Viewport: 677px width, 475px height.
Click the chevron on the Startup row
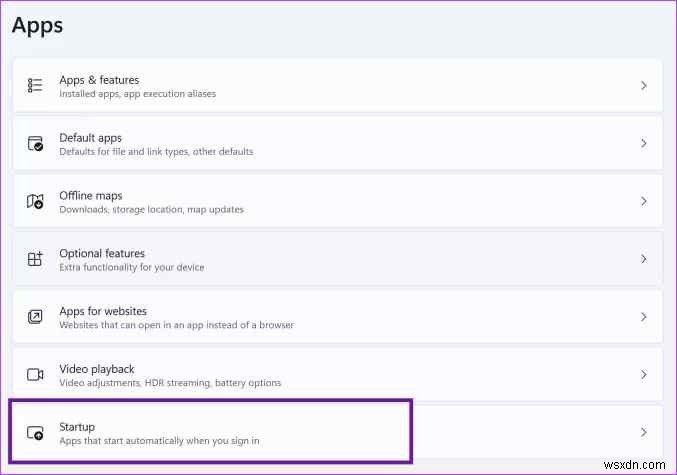coord(644,432)
